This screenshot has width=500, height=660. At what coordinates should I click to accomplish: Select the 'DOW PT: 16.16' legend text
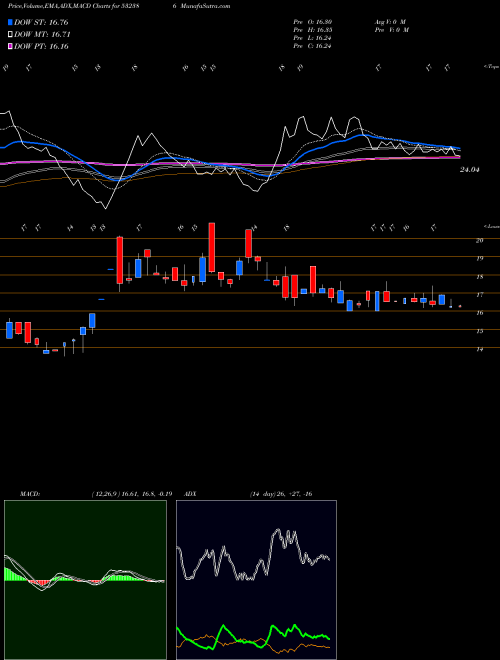click(41, 47)
